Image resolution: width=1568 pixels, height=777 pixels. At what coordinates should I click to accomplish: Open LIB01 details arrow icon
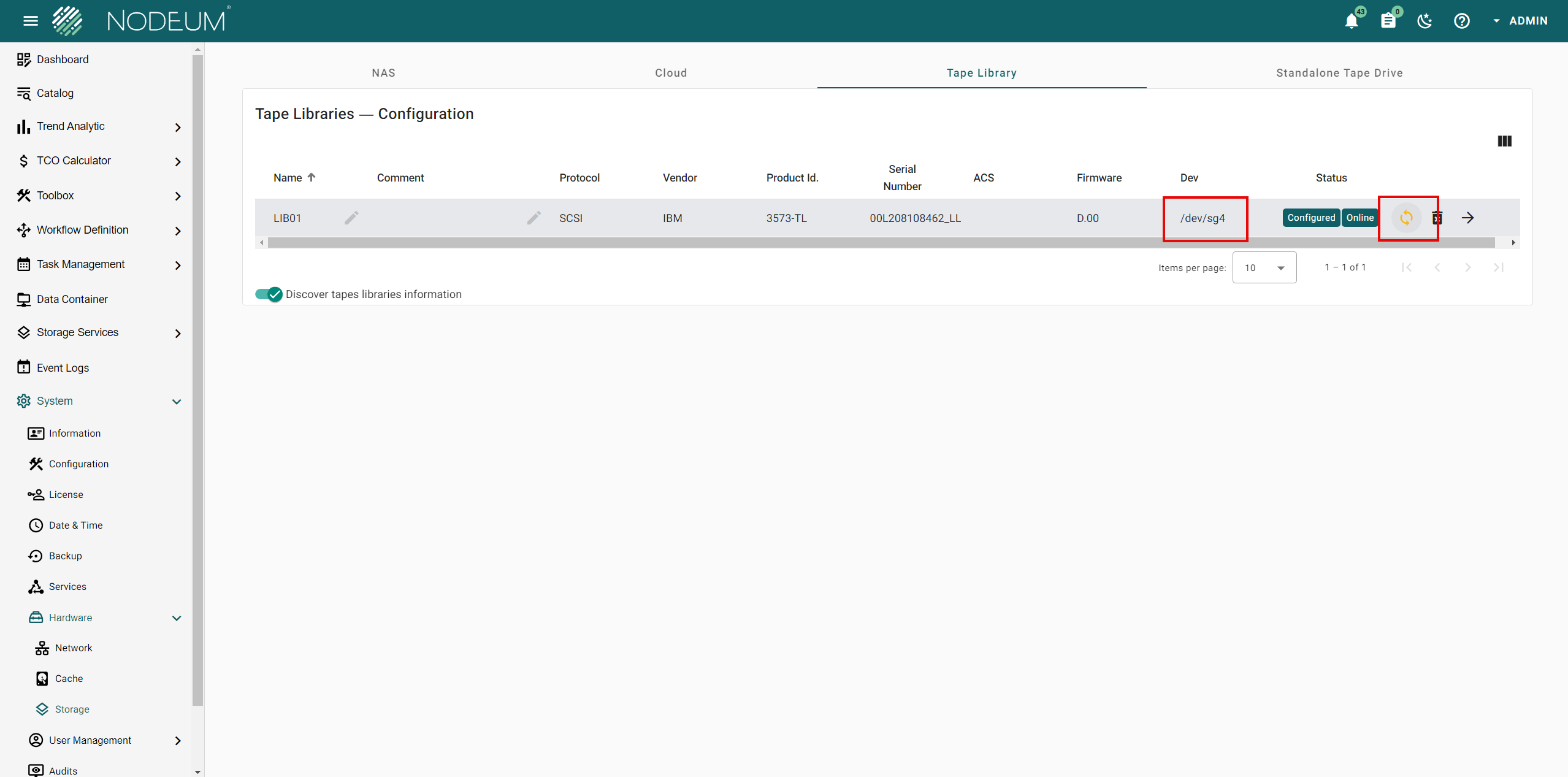(1467, 218)
